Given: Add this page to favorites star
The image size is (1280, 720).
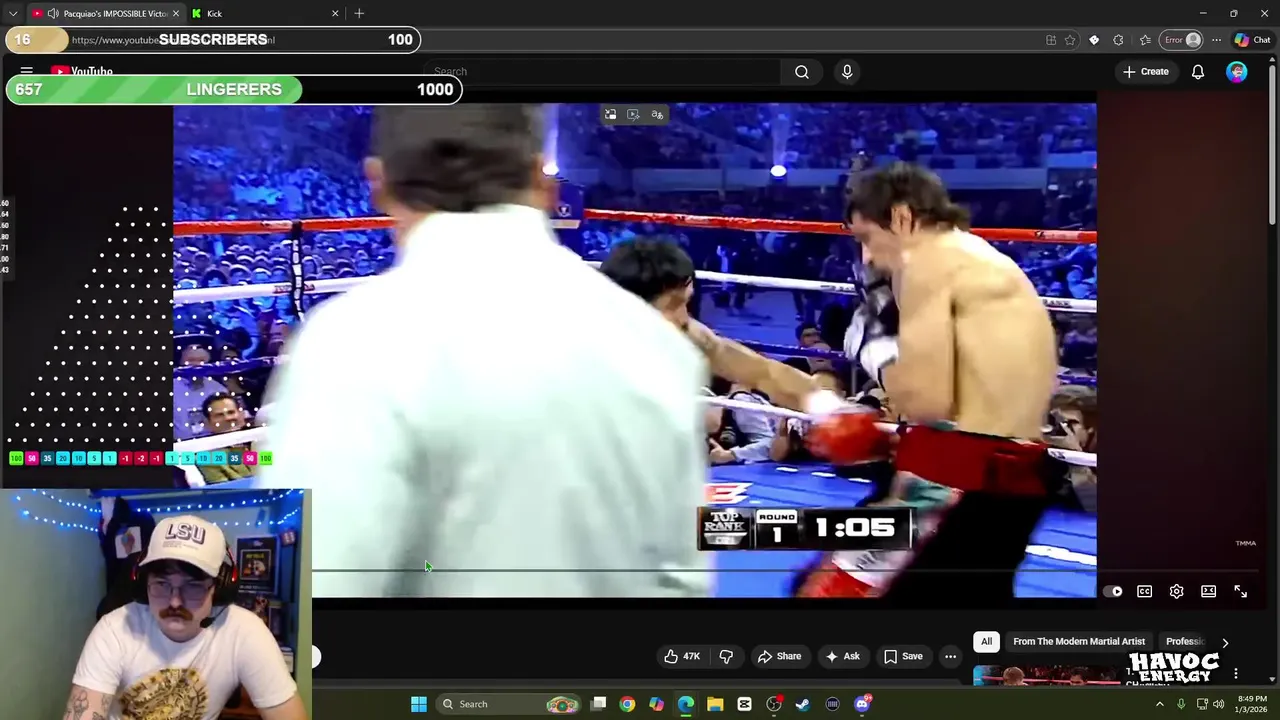Looking at the screenshot, I should pyautogui.click(x=1070, y=40).
